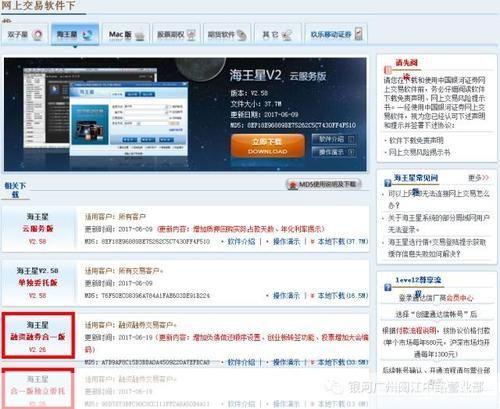Open the 网上交易风险揭示书 link

(419, 152)
